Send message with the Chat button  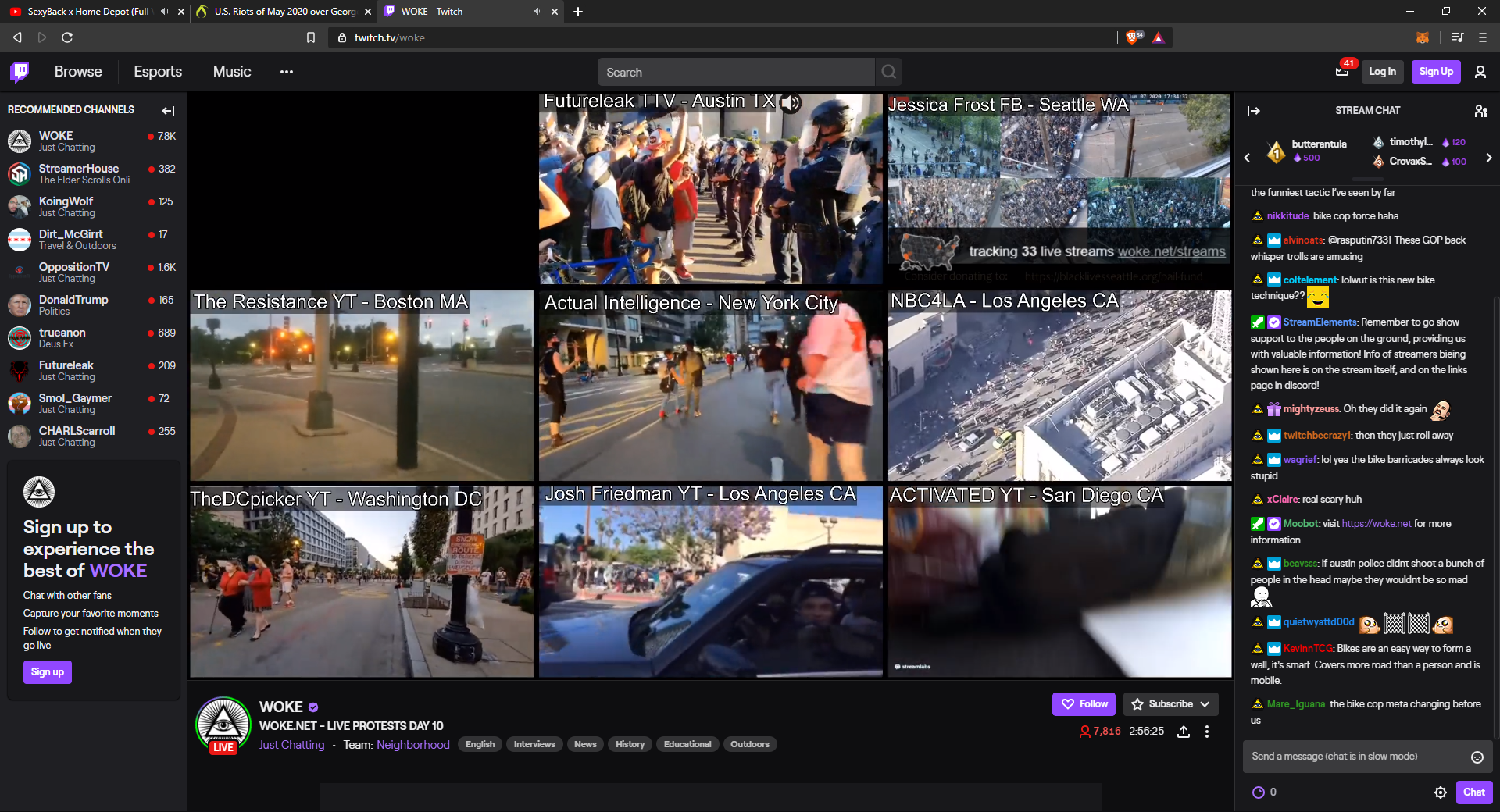pos(1474,792)
